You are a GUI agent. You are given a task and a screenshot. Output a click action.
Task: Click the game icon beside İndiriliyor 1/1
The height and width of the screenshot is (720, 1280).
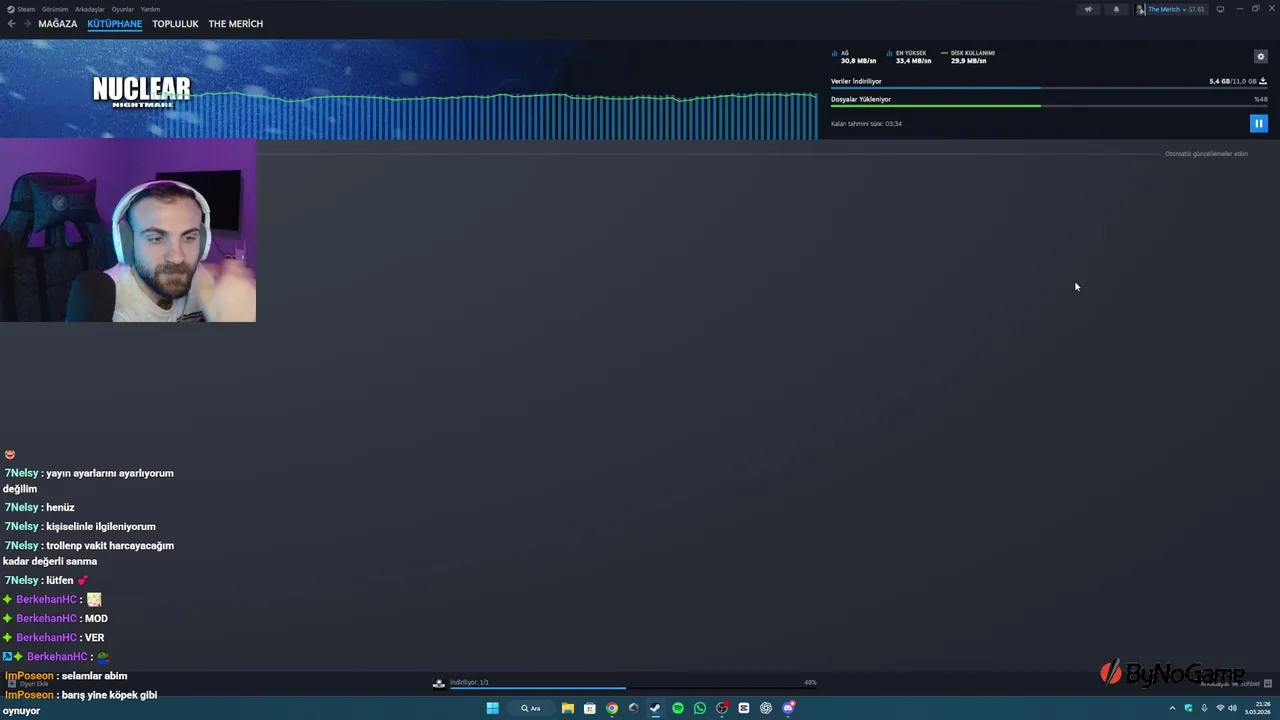438,684
